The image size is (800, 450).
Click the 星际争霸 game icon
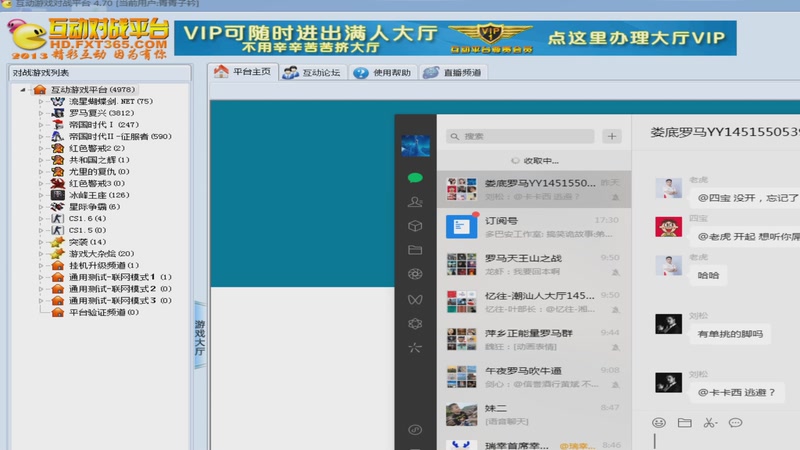(57, 207)
